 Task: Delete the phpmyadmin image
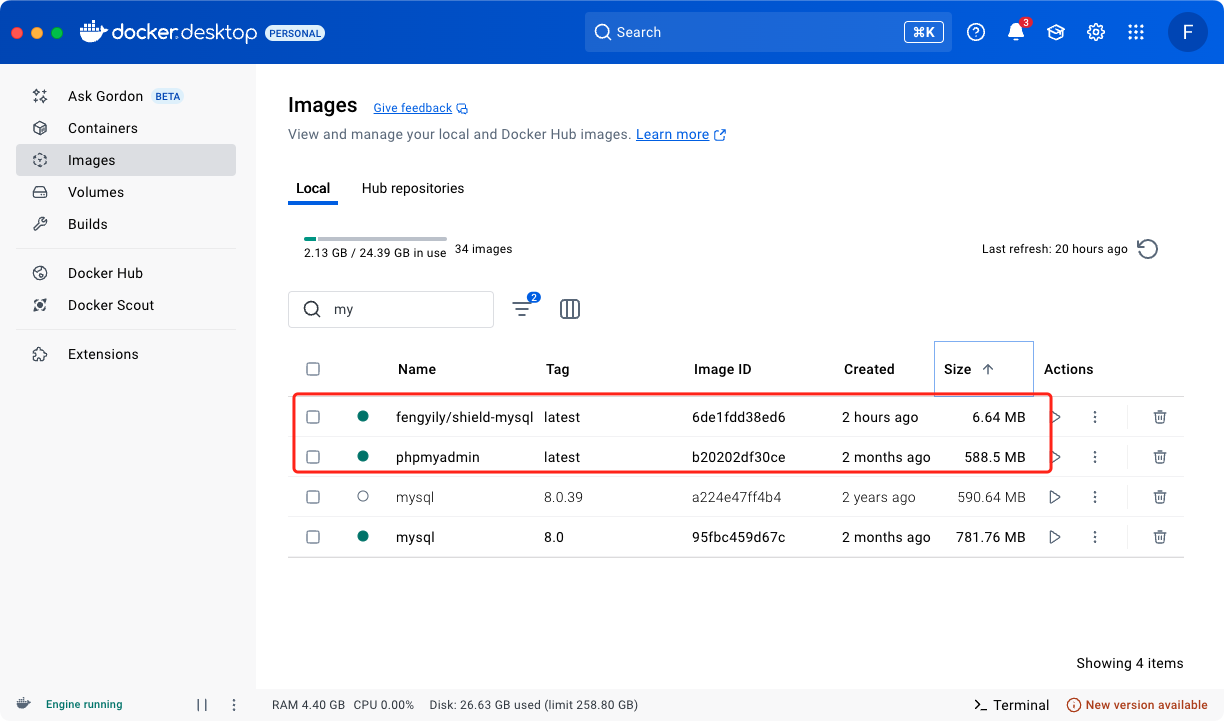click(1160, 457)
